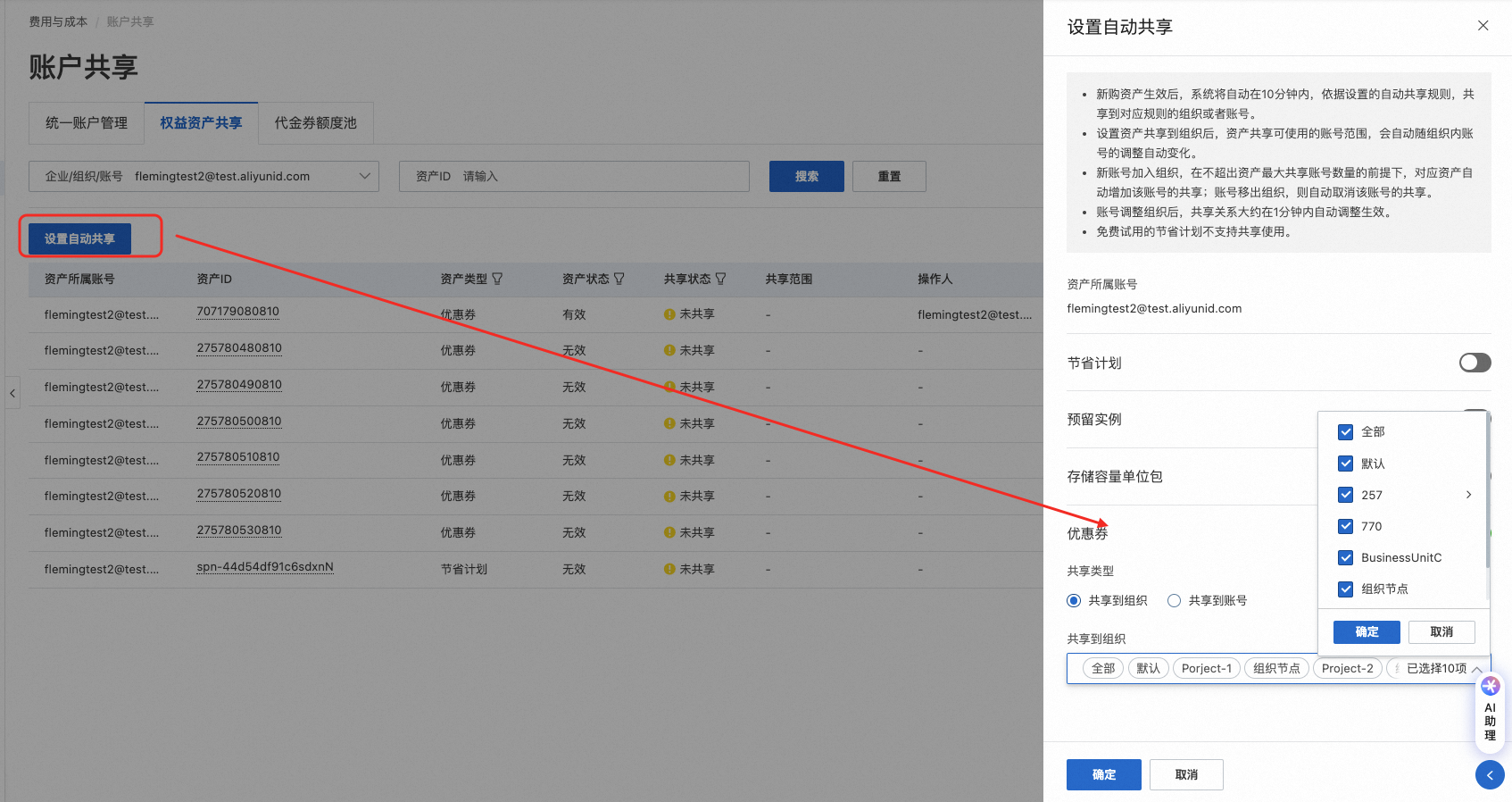Click the 共享范围 column header
This screenshot has height=802, width=1512.
click(x=789, y=280)
